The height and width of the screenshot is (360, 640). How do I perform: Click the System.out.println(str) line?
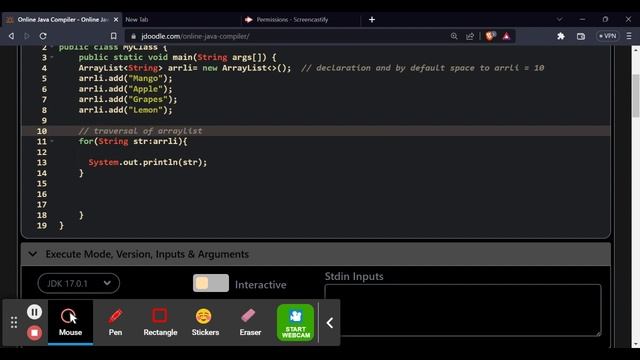click(x=148, y=162)
